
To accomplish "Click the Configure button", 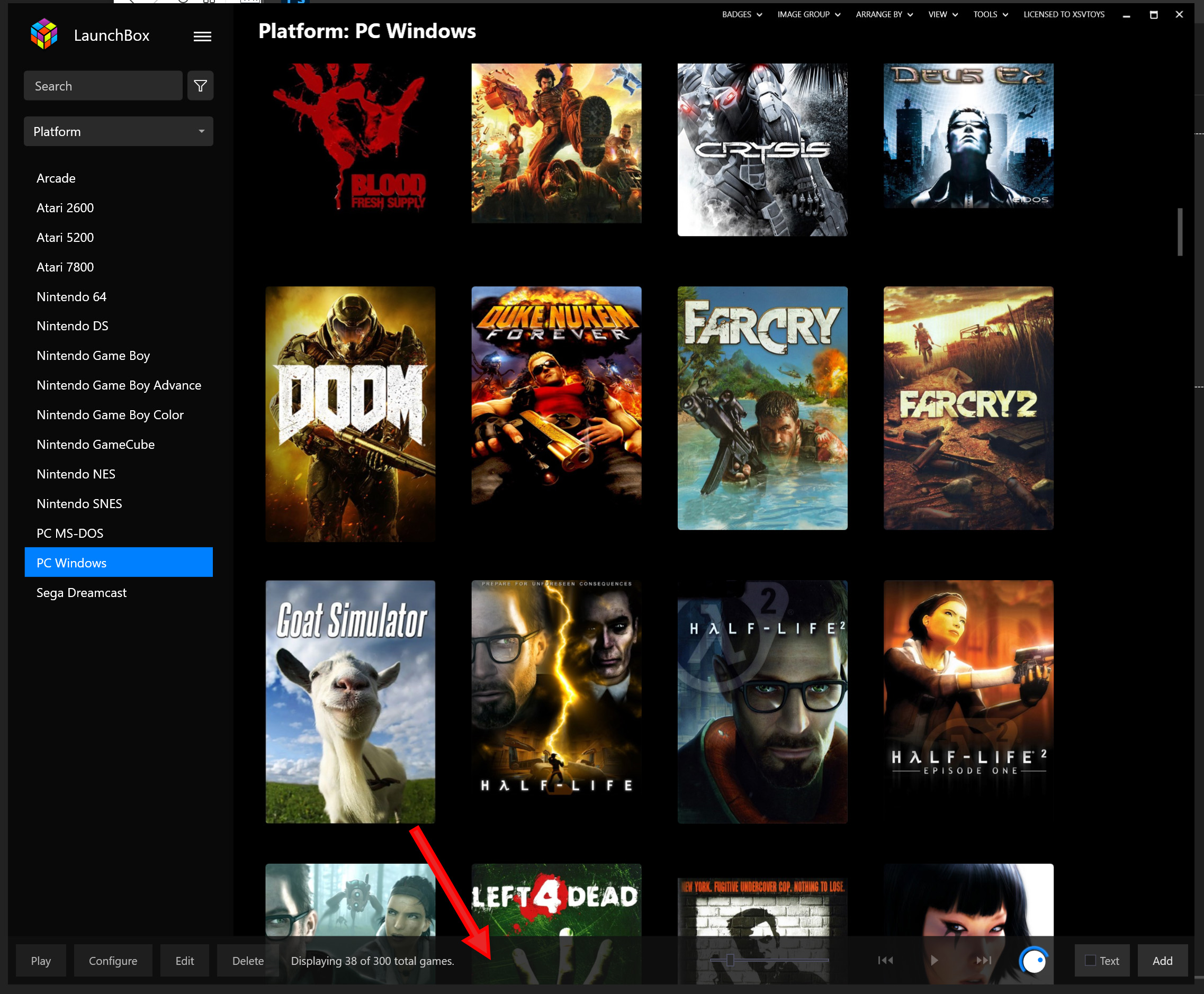I will coord(113,960).
